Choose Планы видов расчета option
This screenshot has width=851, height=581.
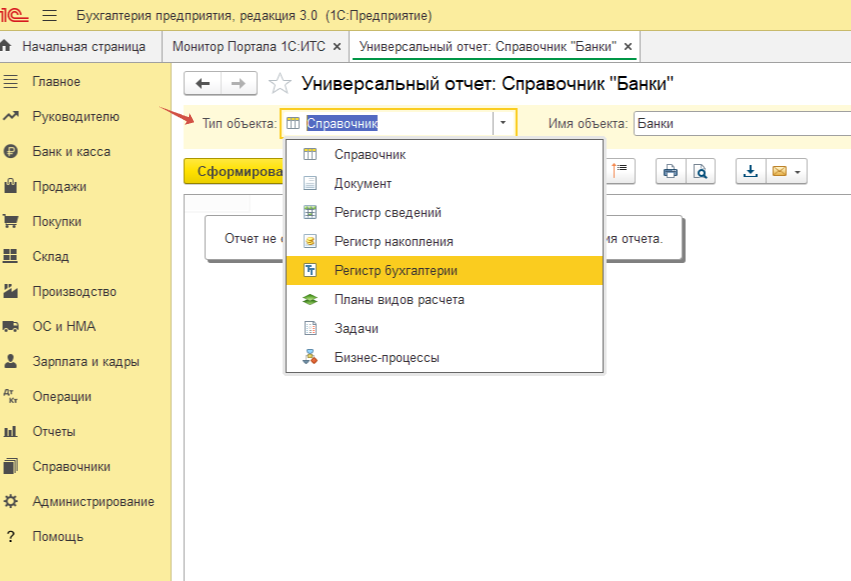tap(444, 299)
